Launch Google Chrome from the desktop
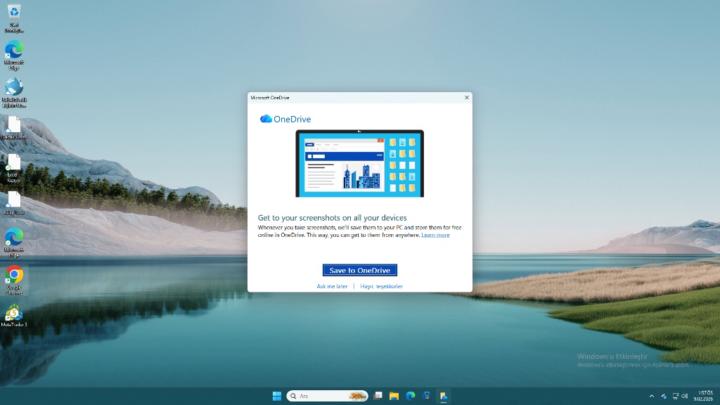This screenshot has height=405, width=720. click(x=14, y=281)
